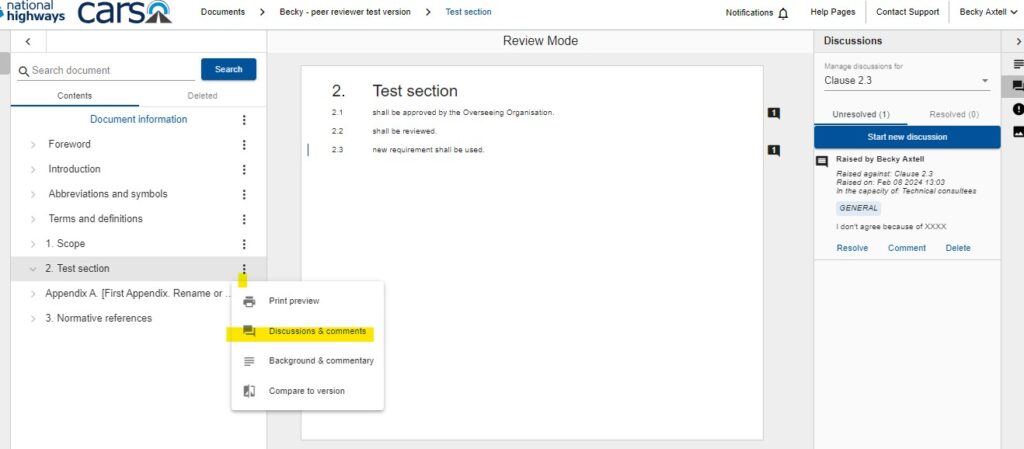1024x449 pixels.
Task: Collapse left contents panel with back arrow
Action: pos(28,41)
